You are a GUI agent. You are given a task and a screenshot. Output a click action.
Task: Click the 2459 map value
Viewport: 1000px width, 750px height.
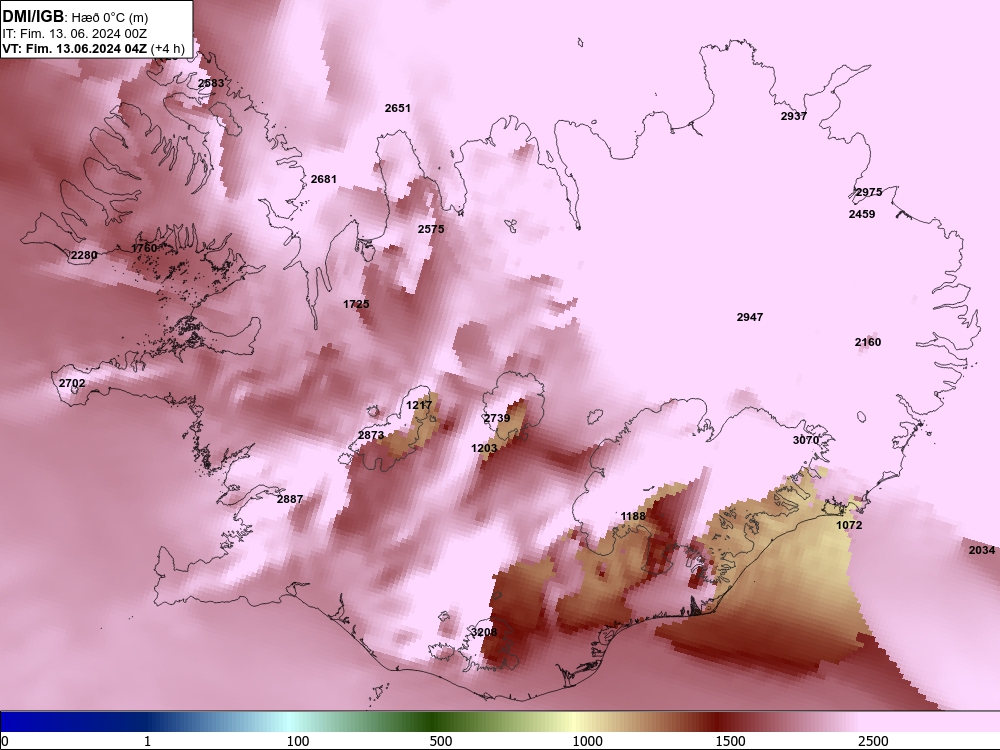[x=862, y=214]
